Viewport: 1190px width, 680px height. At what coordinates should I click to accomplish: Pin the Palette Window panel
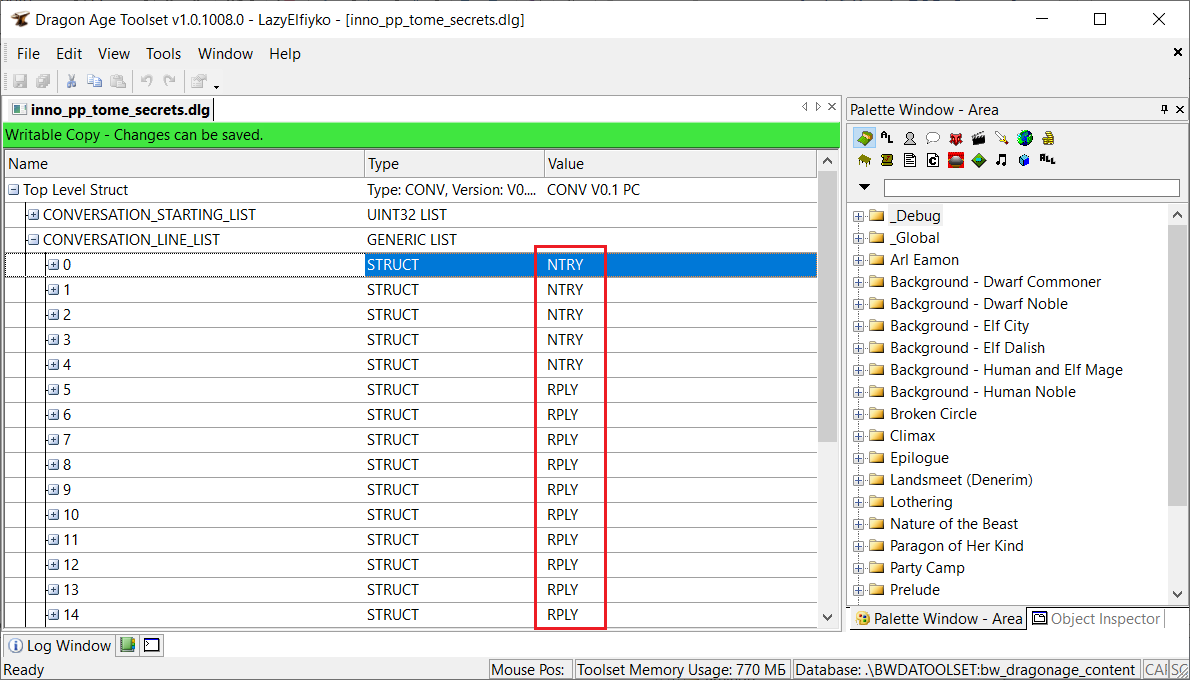(1165, 109)
